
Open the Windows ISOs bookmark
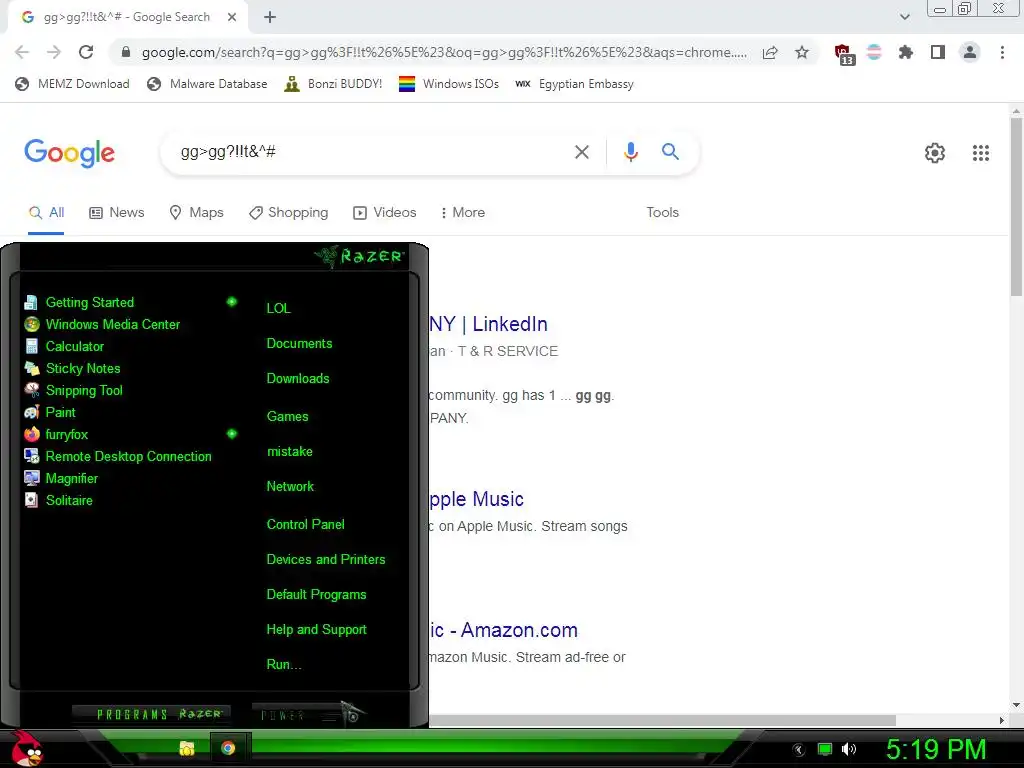449,84
